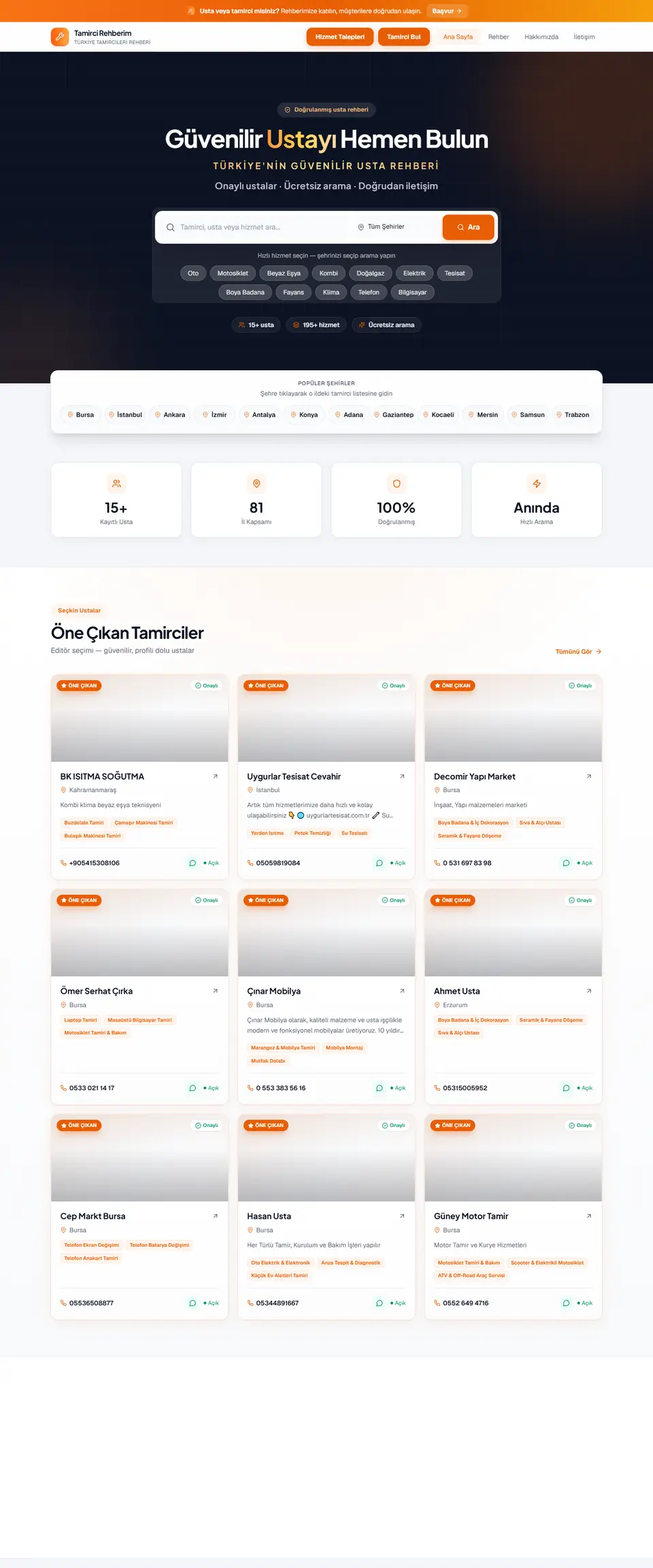
Task: Click chat icon beside 0 531 697 83 98
Action: (x=566, y=863)
